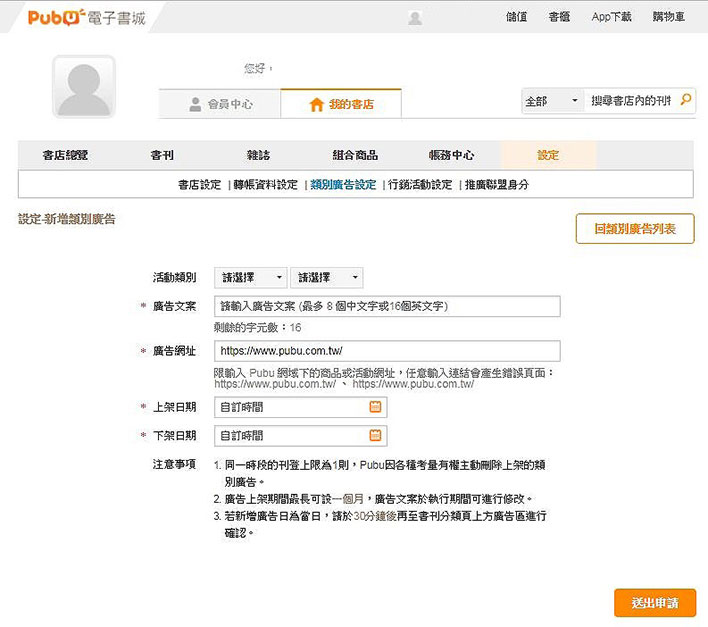Select 書刊 menu item

pyautogui.click(x=162, y=155)
